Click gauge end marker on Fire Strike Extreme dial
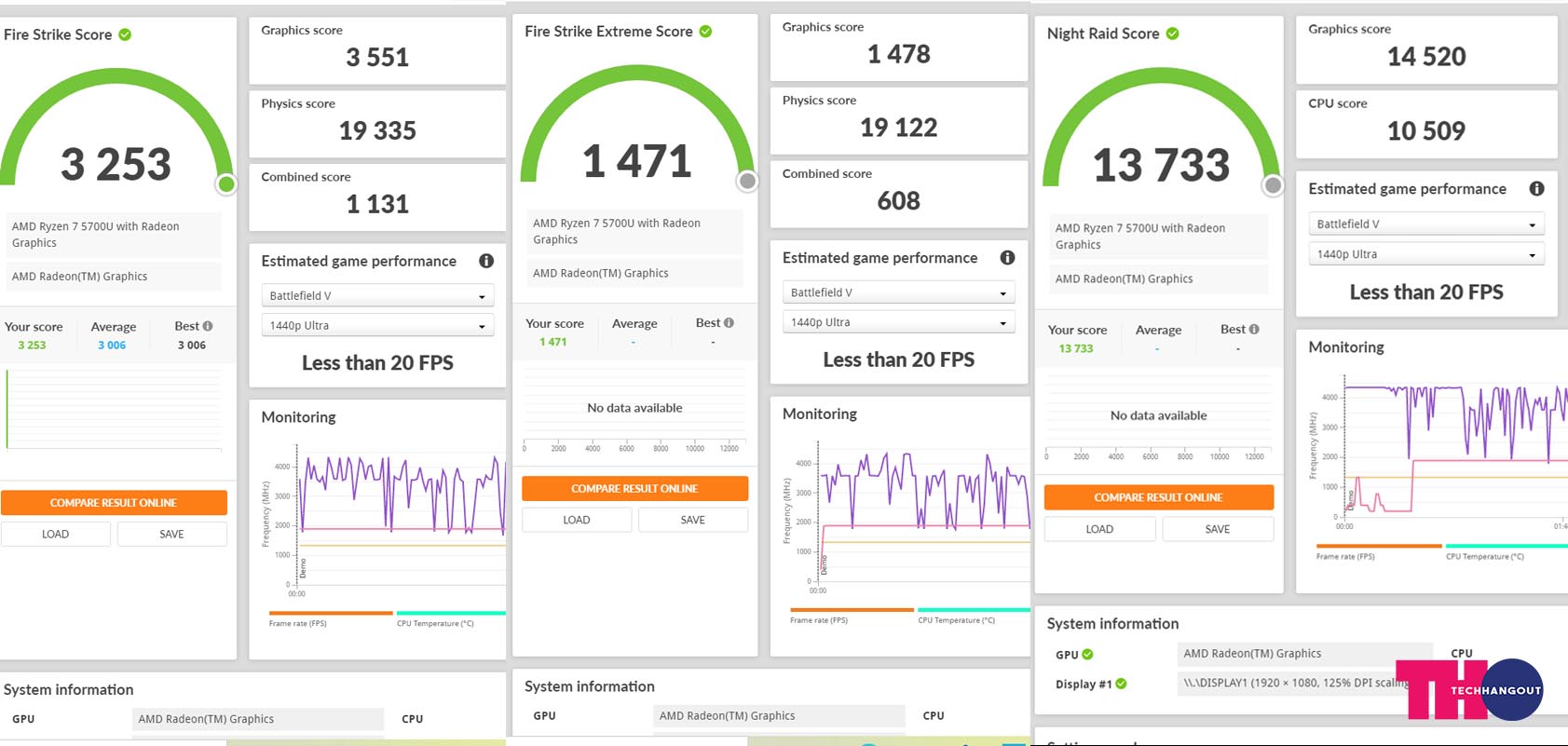Viewport: 1568px width, 746px height. click(747, 181)
